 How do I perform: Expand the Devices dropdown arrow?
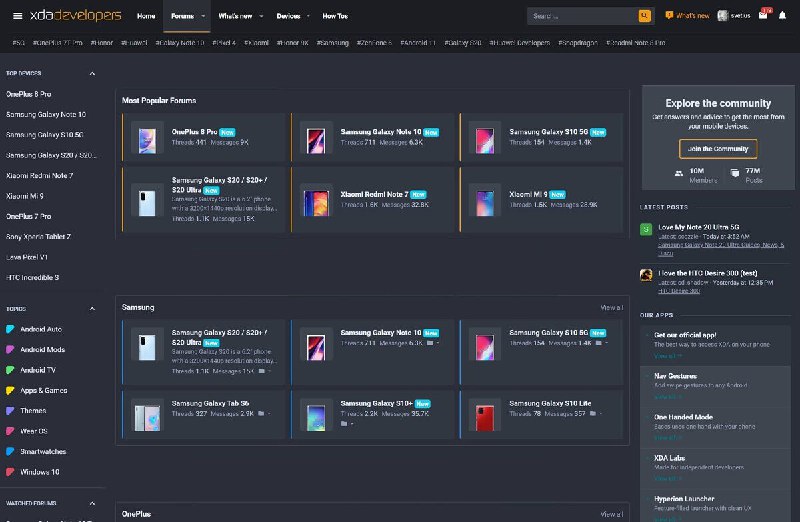click(308, 16)
